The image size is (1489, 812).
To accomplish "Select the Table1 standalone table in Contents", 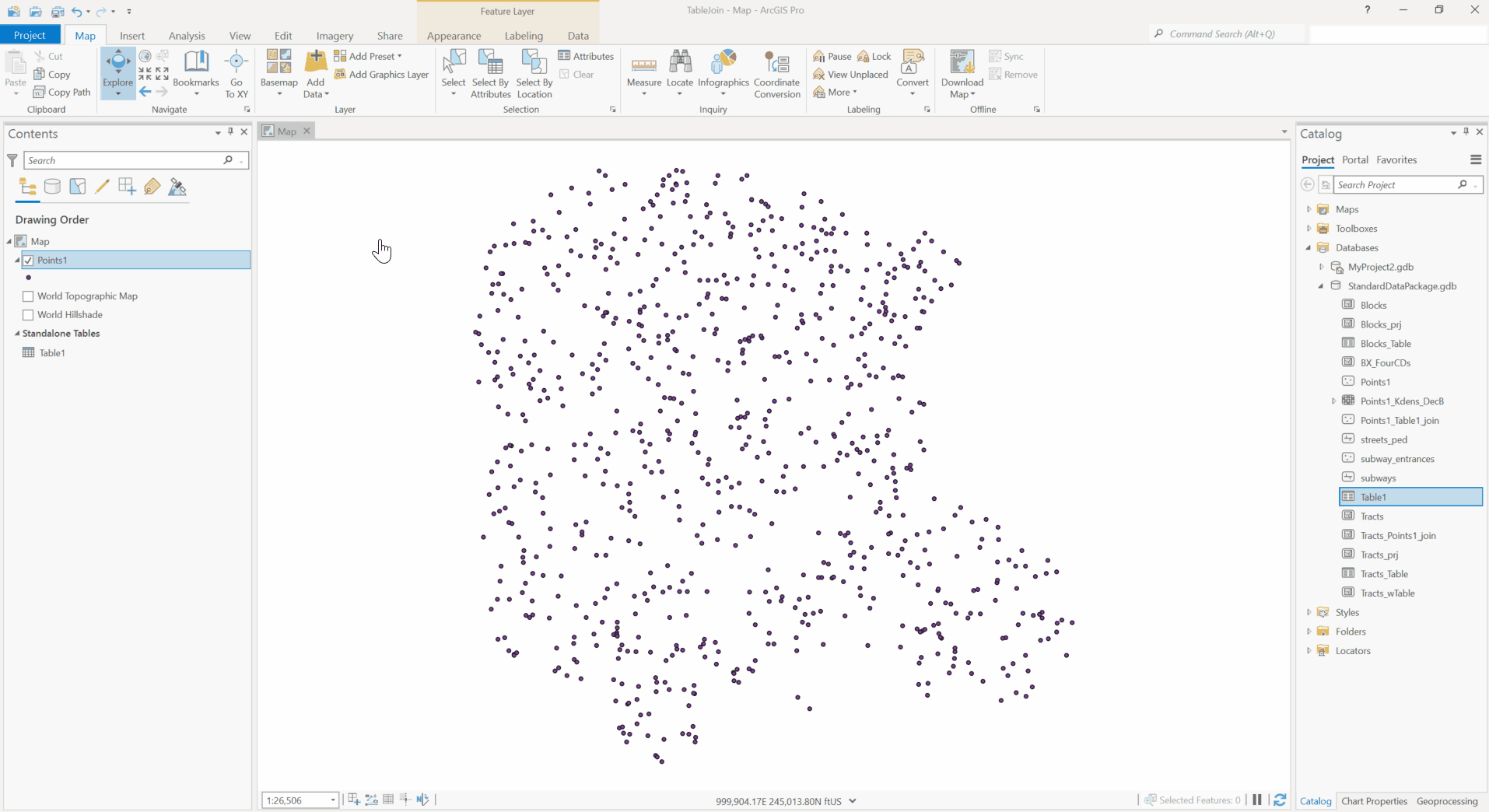I will [x=52, y=353].
